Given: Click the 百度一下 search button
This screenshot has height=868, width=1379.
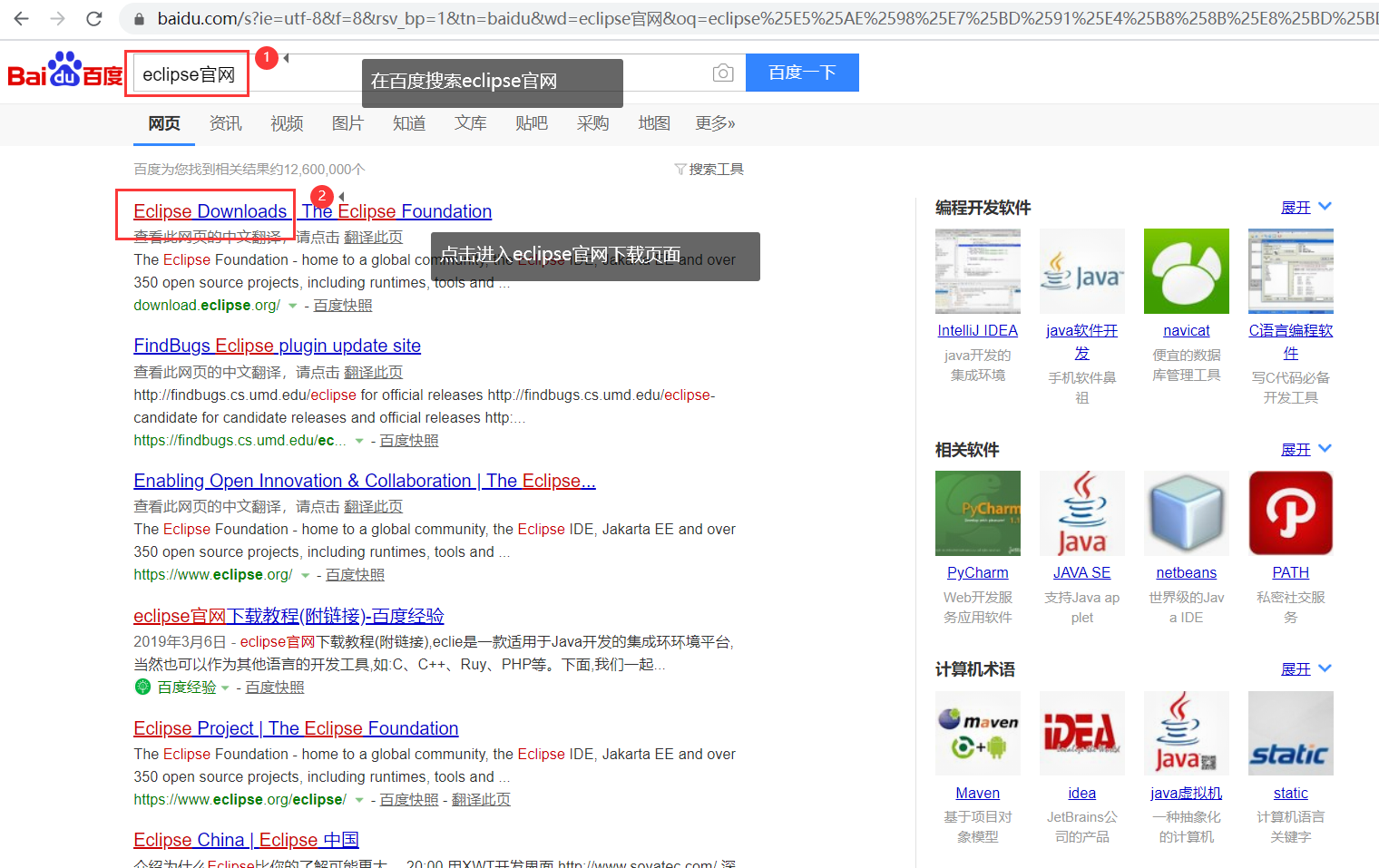Looking at the screenshot, I should (x=802, y=73).
